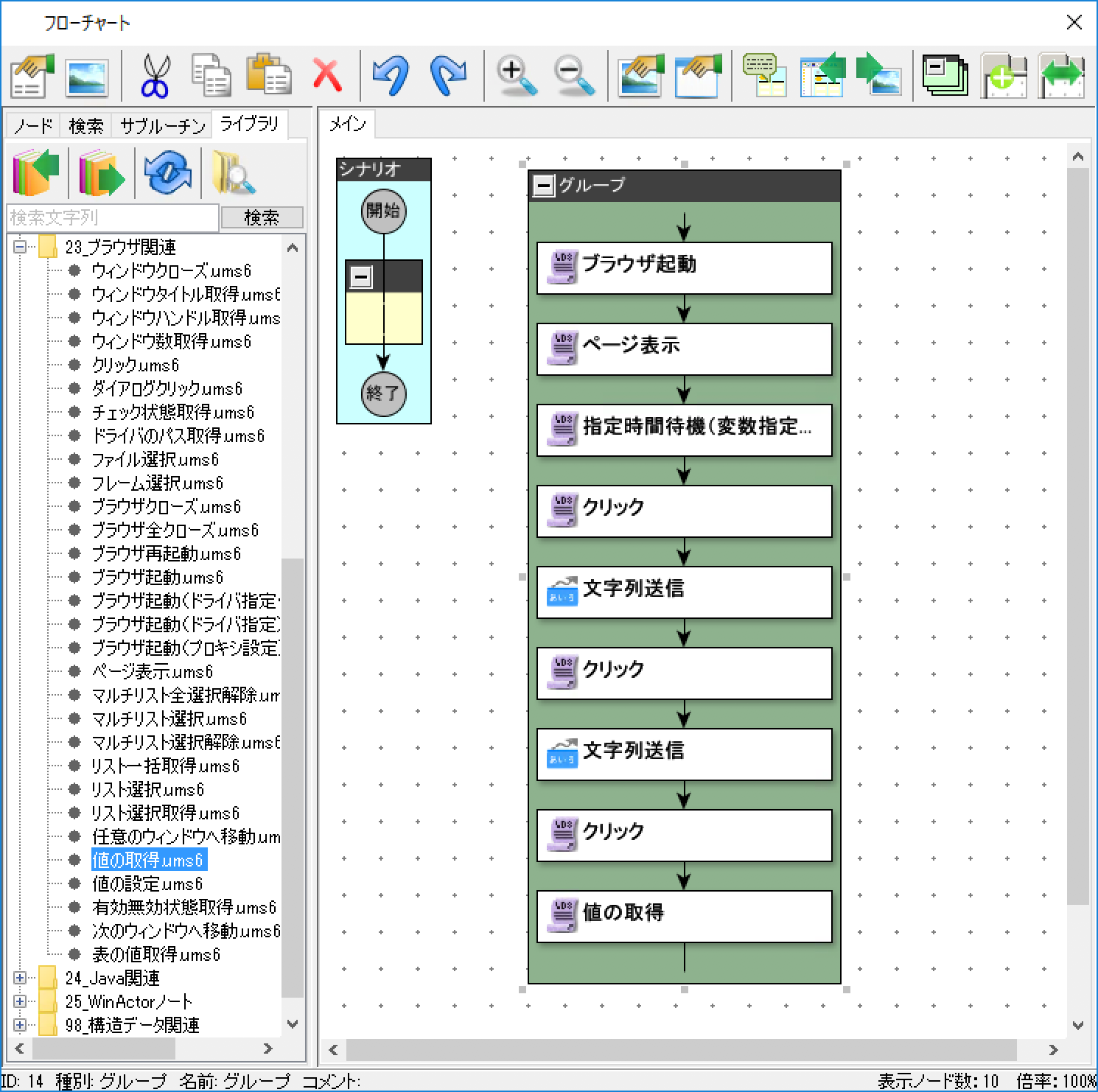Switch to the ライブラリ tab
1098x1092 pixels.
(250, 124)
